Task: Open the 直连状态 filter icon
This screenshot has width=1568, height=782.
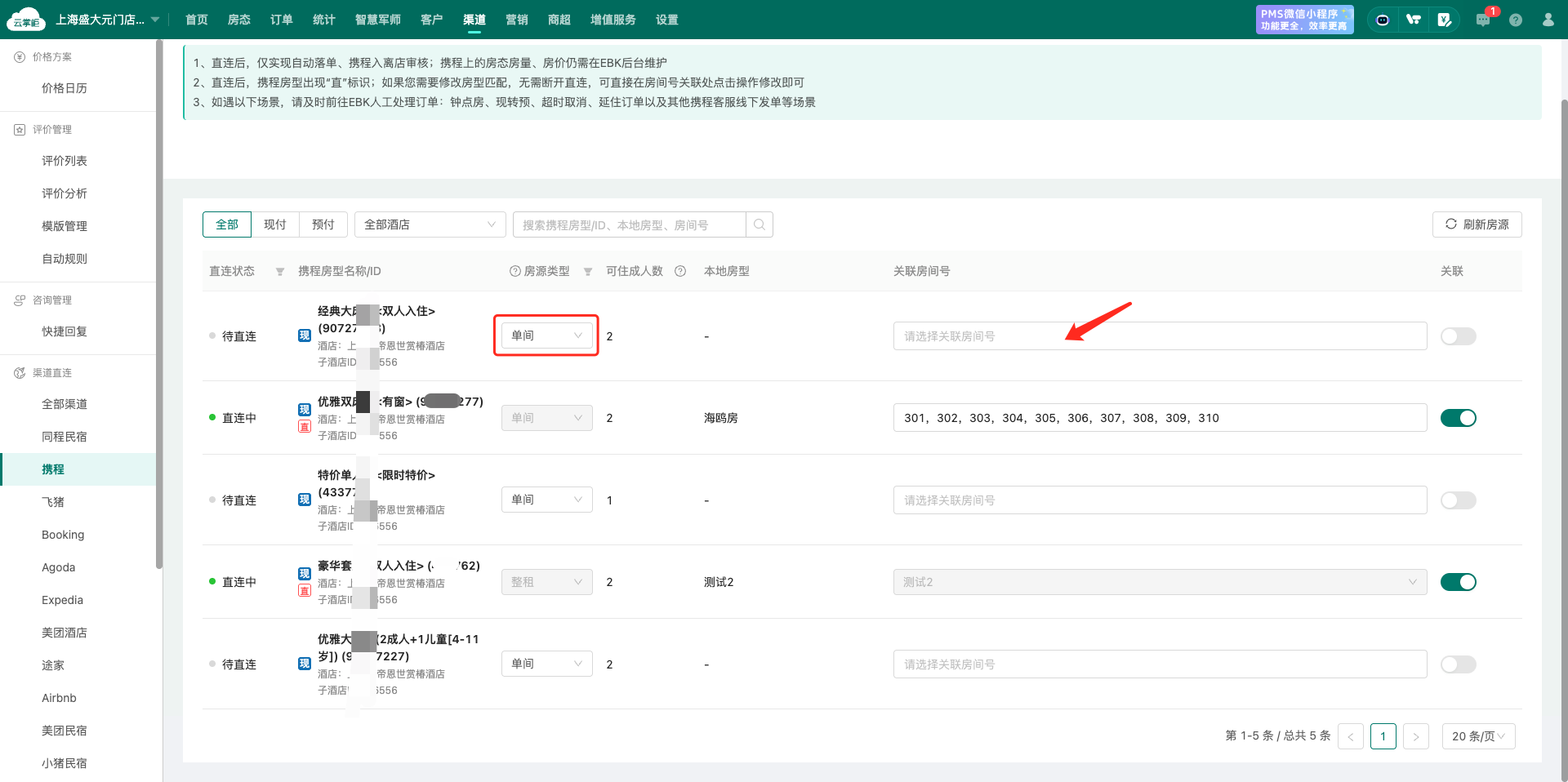Action: (x=280, y=272)
